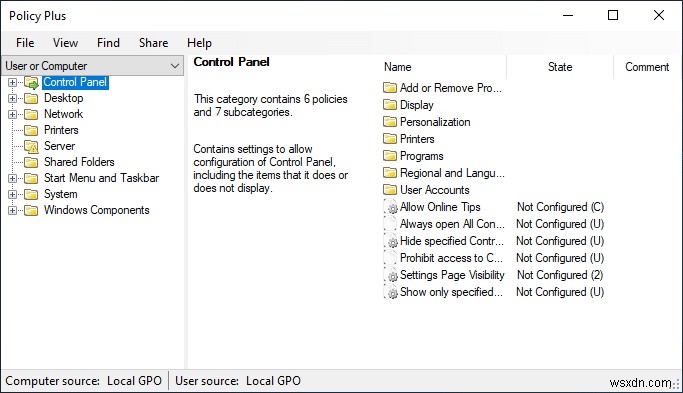
Task: Click 'User source: Local GPO' status entry
Action: 238,381
